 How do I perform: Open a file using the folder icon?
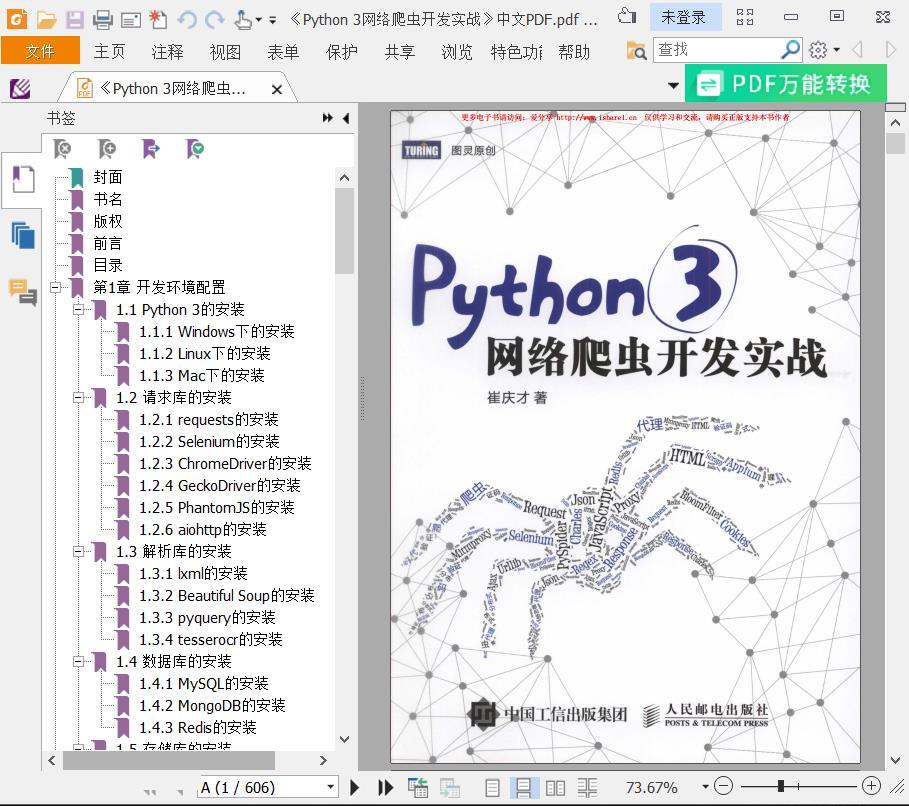click(x=46, y=19)
